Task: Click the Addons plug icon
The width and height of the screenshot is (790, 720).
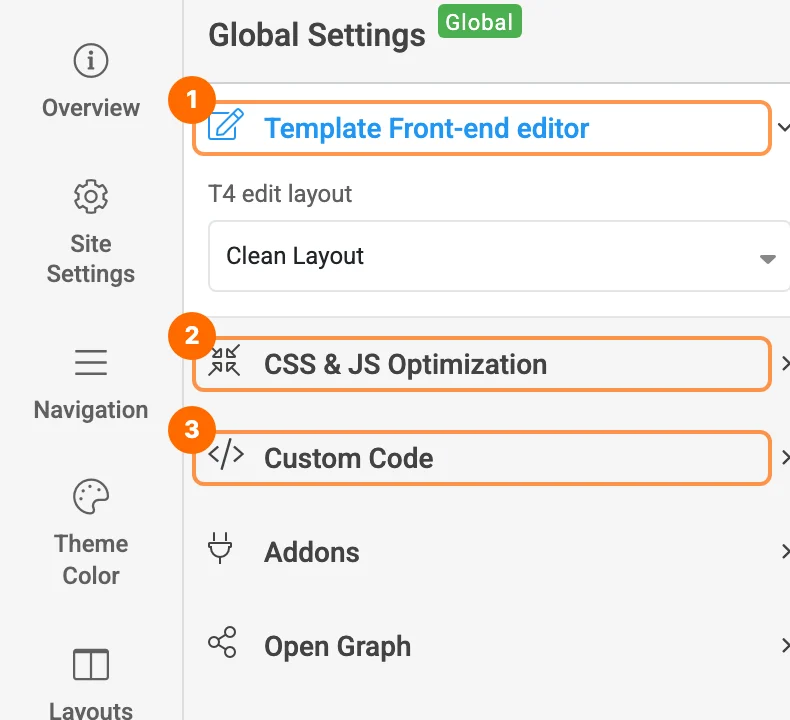Action: [220, 548]
